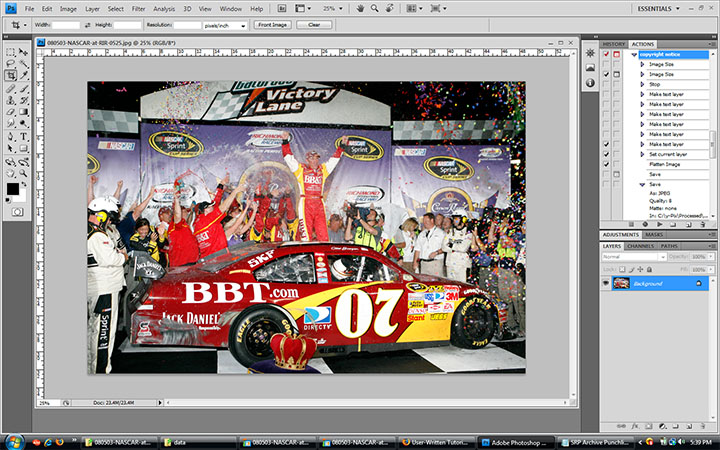Toggle the Flatten Image step checkbox
Screen dimensions: 720x450
click(x=606, y=164)
